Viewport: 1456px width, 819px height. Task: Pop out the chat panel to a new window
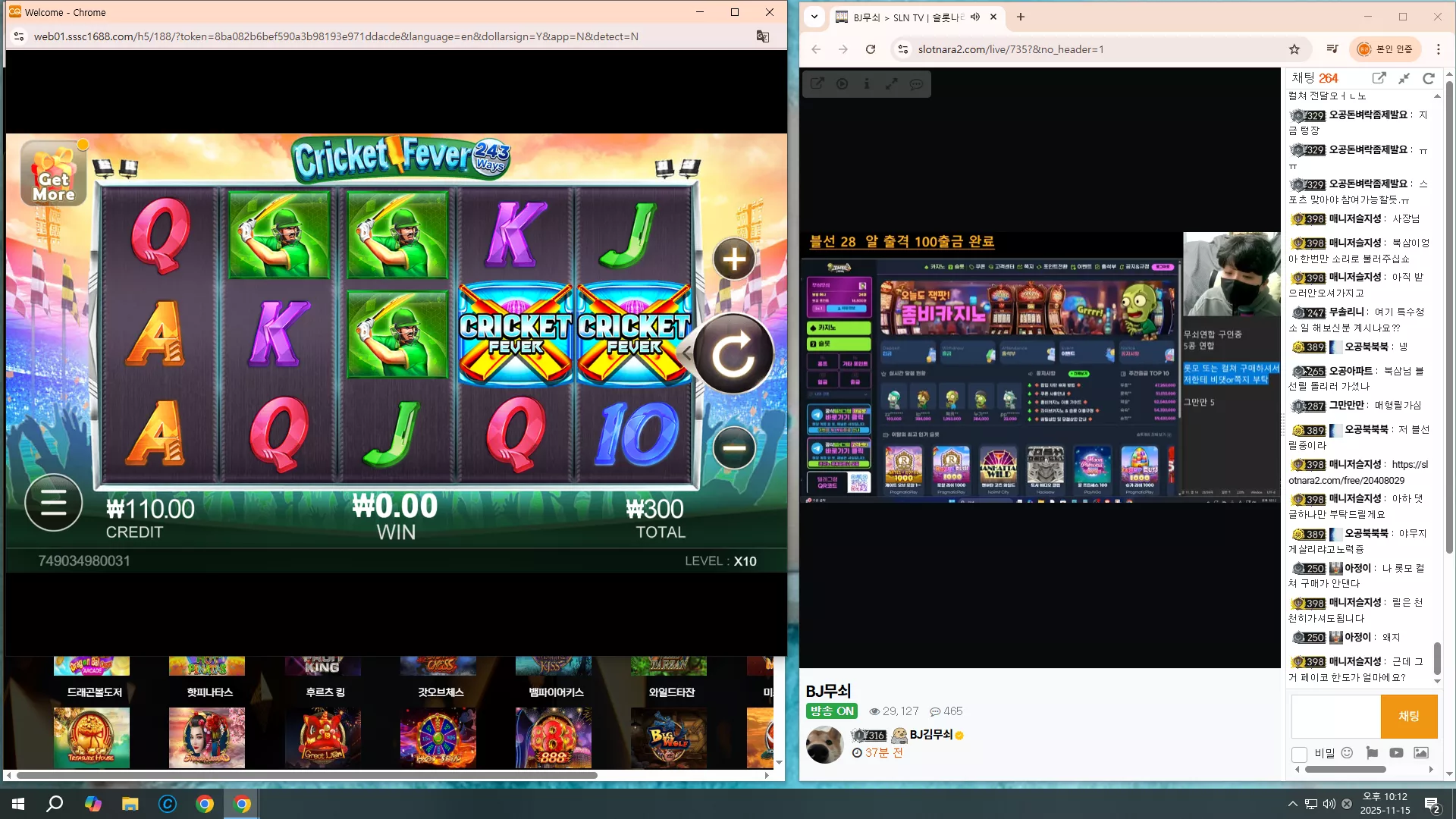tap(1379, 78)
